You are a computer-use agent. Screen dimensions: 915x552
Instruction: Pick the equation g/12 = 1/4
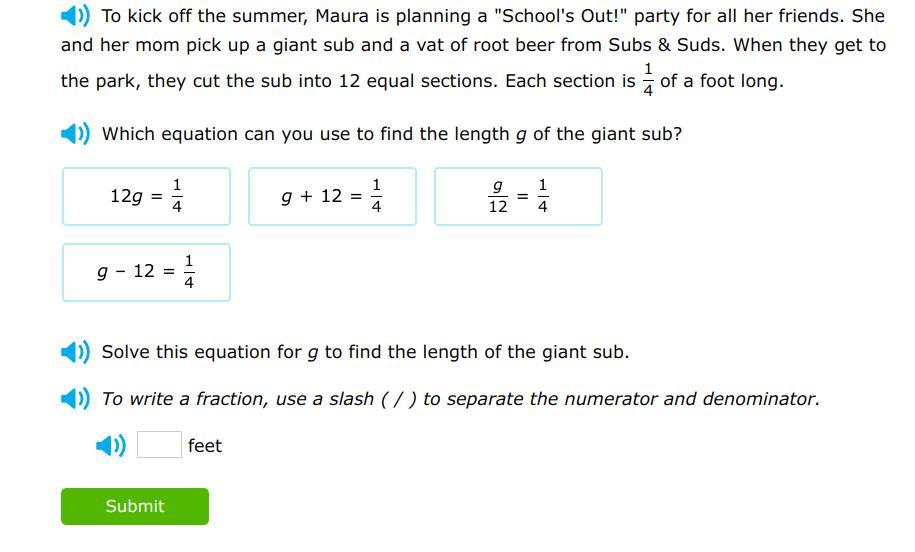click(518, 196)
